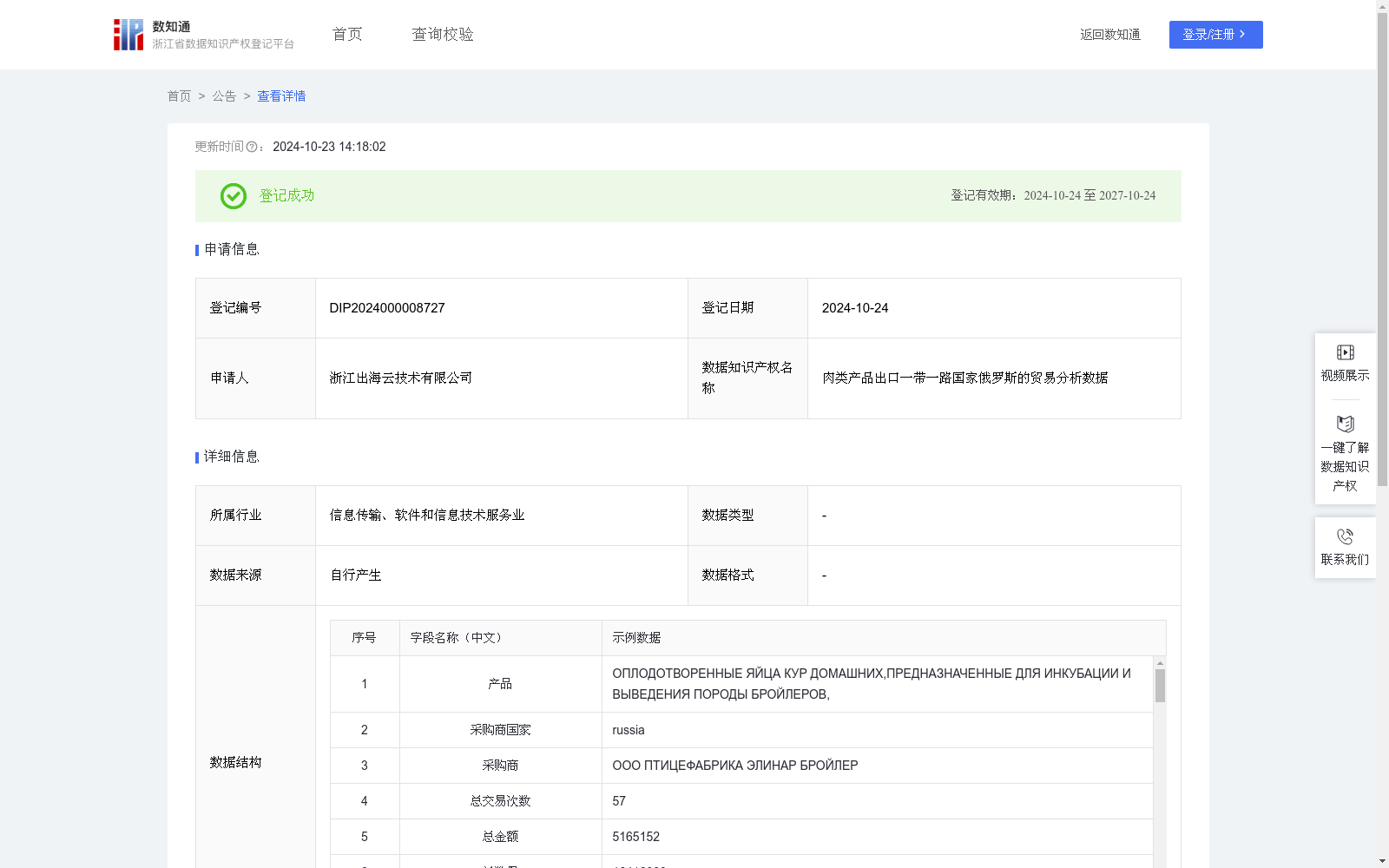Click the 数据结构 row label
1389x868 pixels.
[x=235, y=763]
